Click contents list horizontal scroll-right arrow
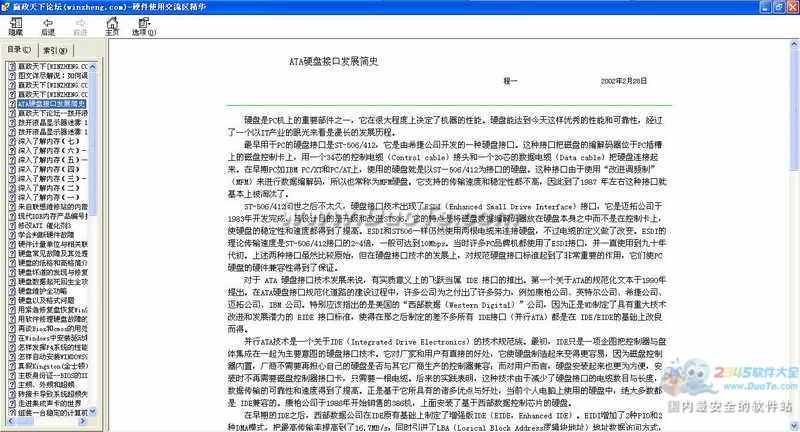Screen dimensions: 800x432 point(84,421)
